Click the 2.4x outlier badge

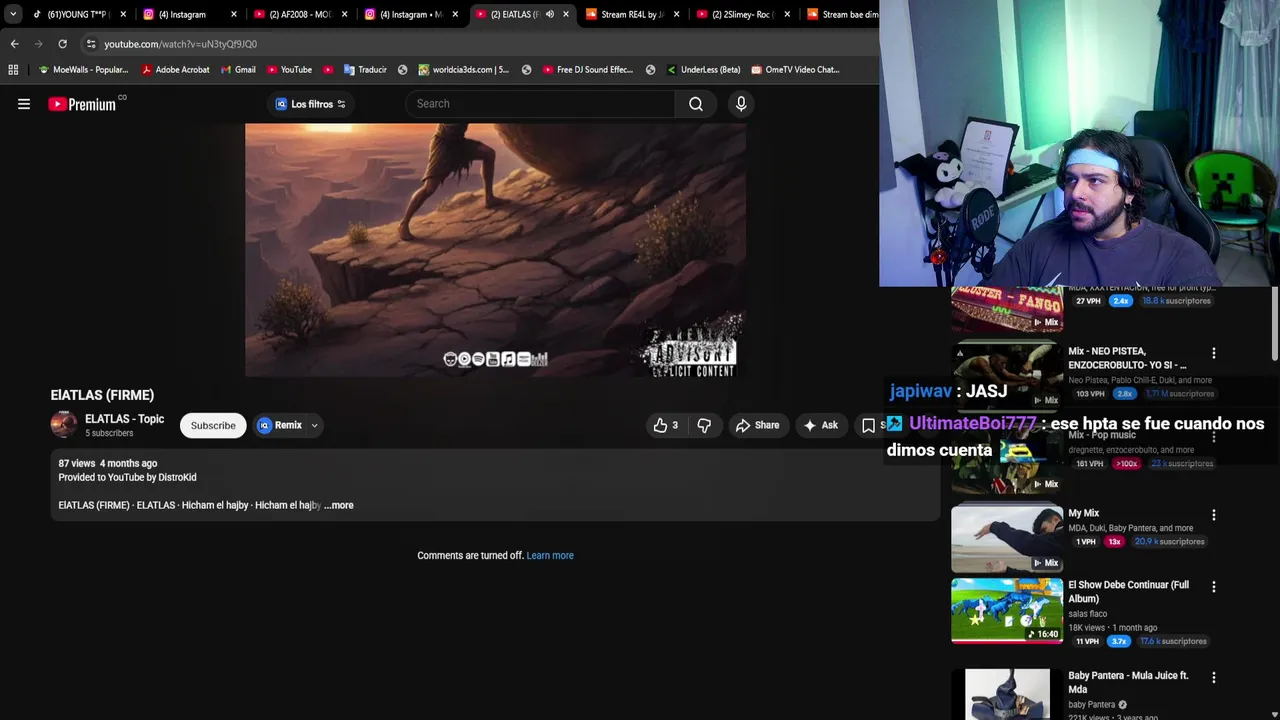tap(1121, 301)
